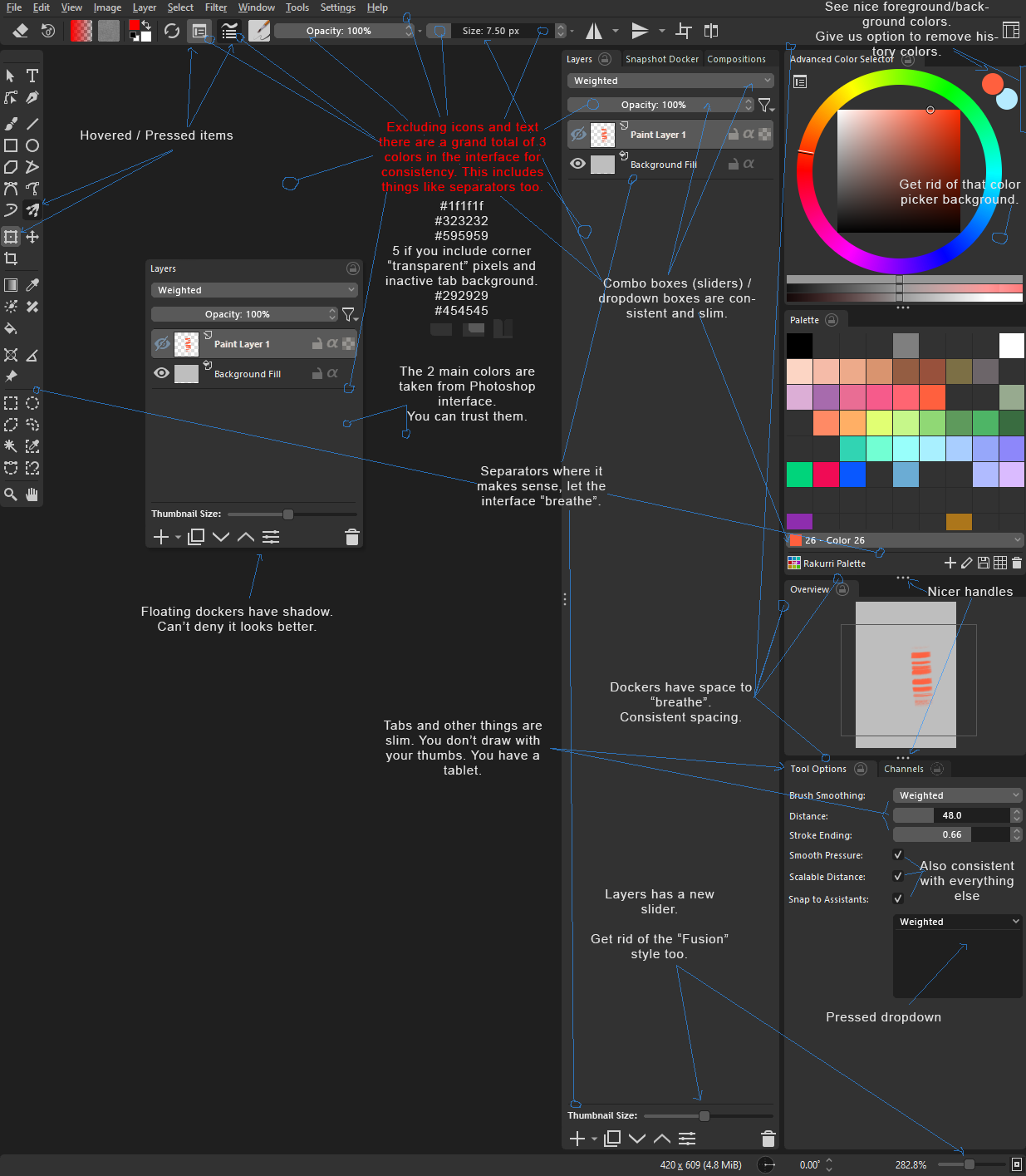Screen dimensions: 1026x1176
Task: Select the Measure tool
Action: click(32, 355)
